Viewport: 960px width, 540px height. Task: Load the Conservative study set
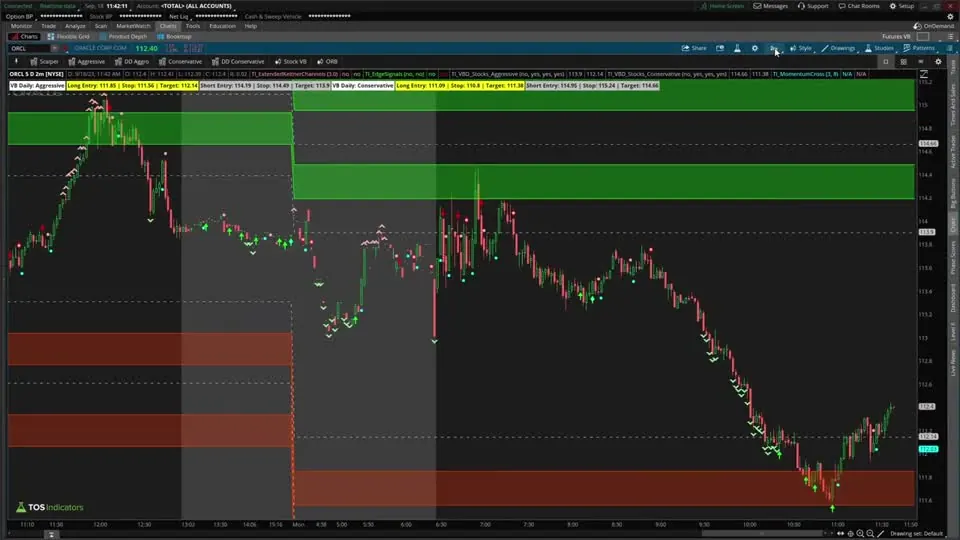[x=180, y=62]
